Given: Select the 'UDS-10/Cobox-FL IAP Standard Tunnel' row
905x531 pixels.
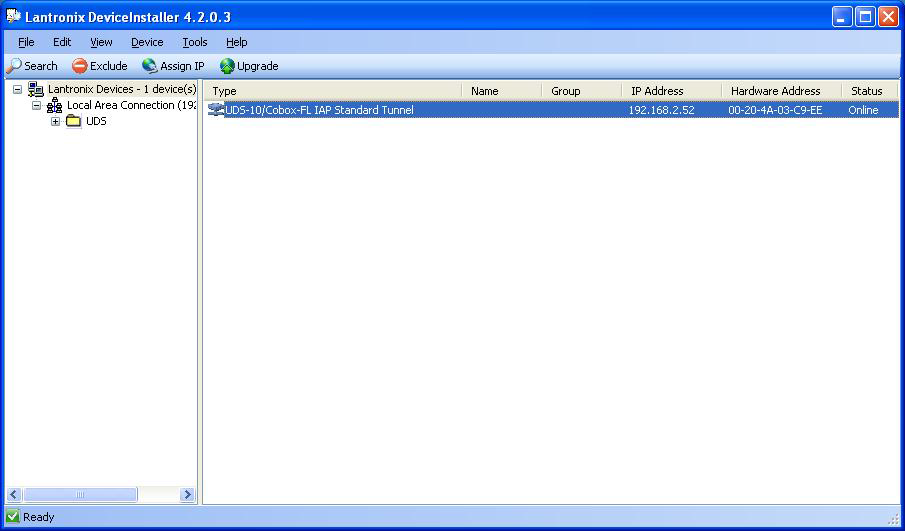Looking at the screenshot, I should (x=552, y=110).
